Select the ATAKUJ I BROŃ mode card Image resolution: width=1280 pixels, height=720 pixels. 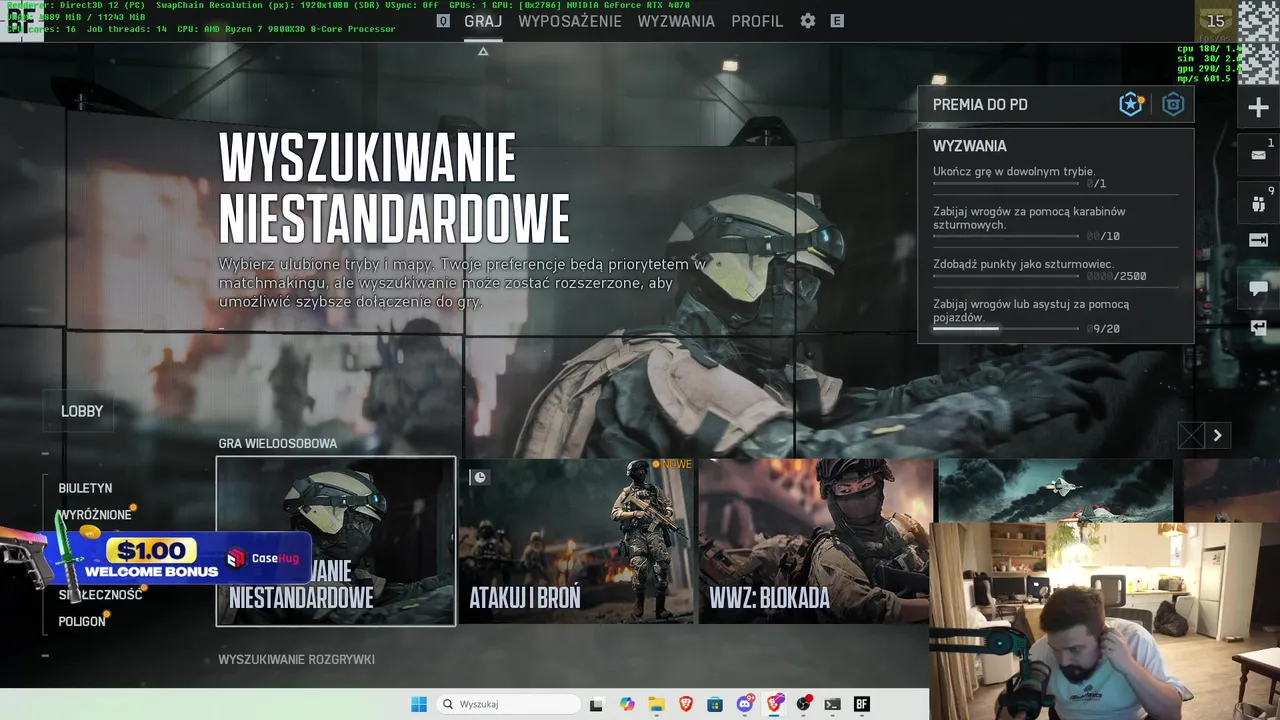[576, 541]
